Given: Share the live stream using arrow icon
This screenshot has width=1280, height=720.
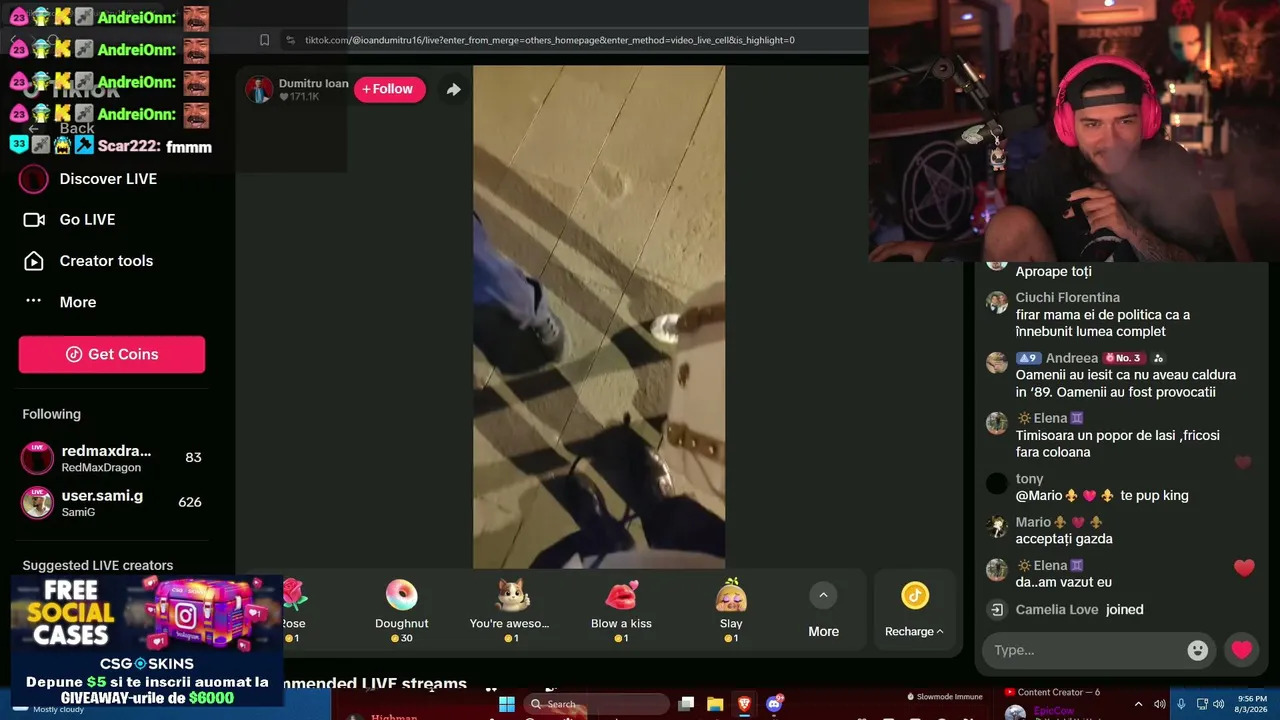Looking at the screenshot, I should tap(453, 89).
